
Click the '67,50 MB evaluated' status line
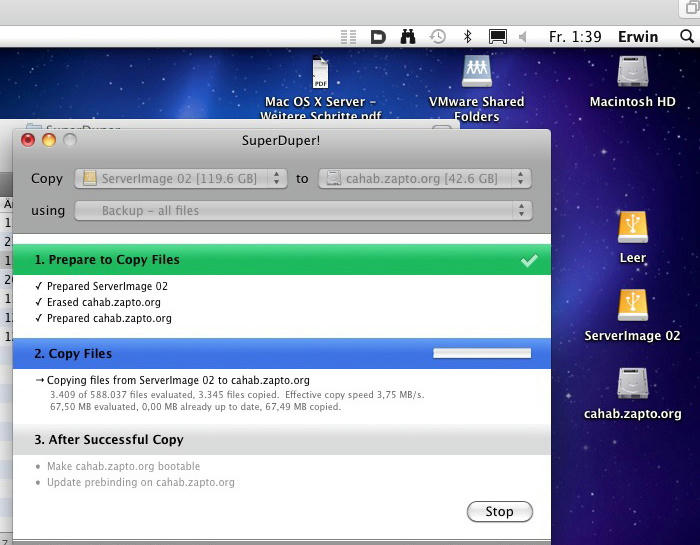point(195,407)
